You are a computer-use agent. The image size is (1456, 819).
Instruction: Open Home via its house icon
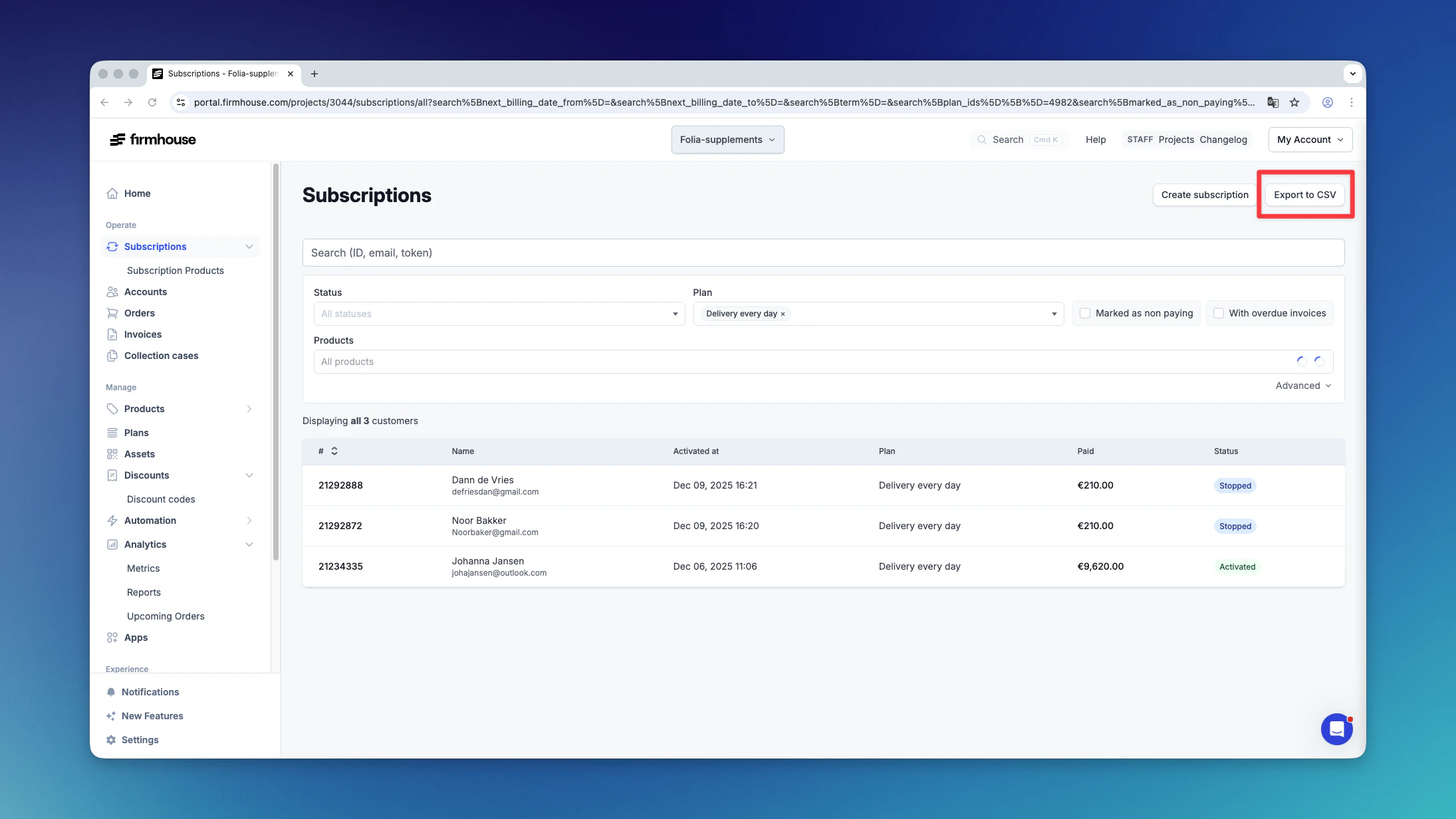click(x=112, y=193)
